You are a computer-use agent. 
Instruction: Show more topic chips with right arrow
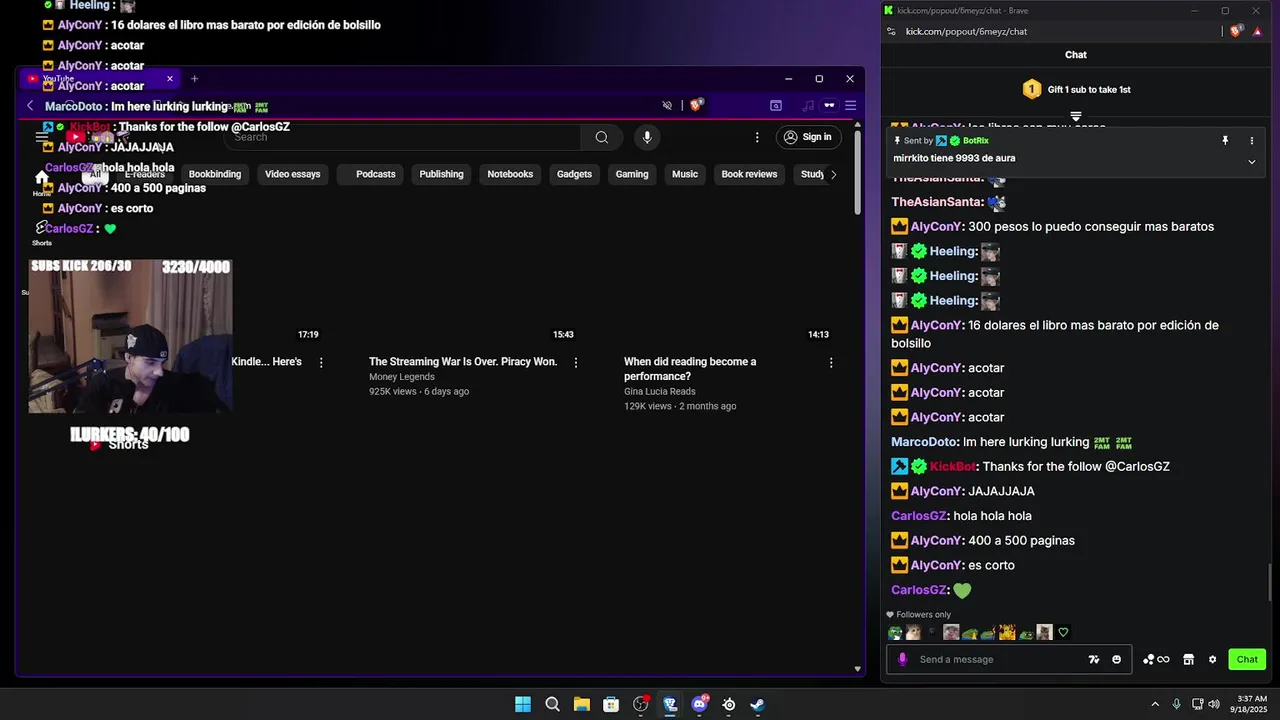click(834, 174)
